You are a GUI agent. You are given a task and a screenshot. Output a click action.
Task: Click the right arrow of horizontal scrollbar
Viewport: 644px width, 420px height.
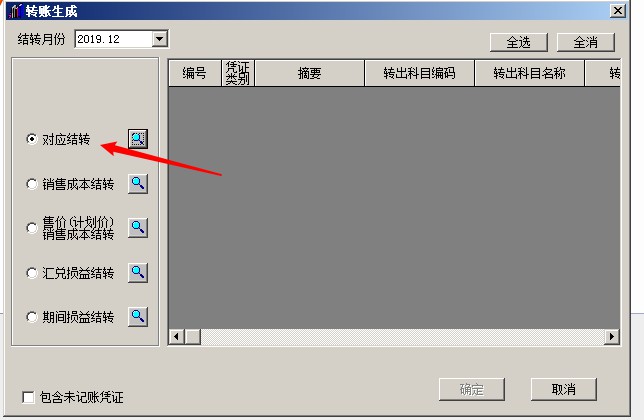coord(612,337)
